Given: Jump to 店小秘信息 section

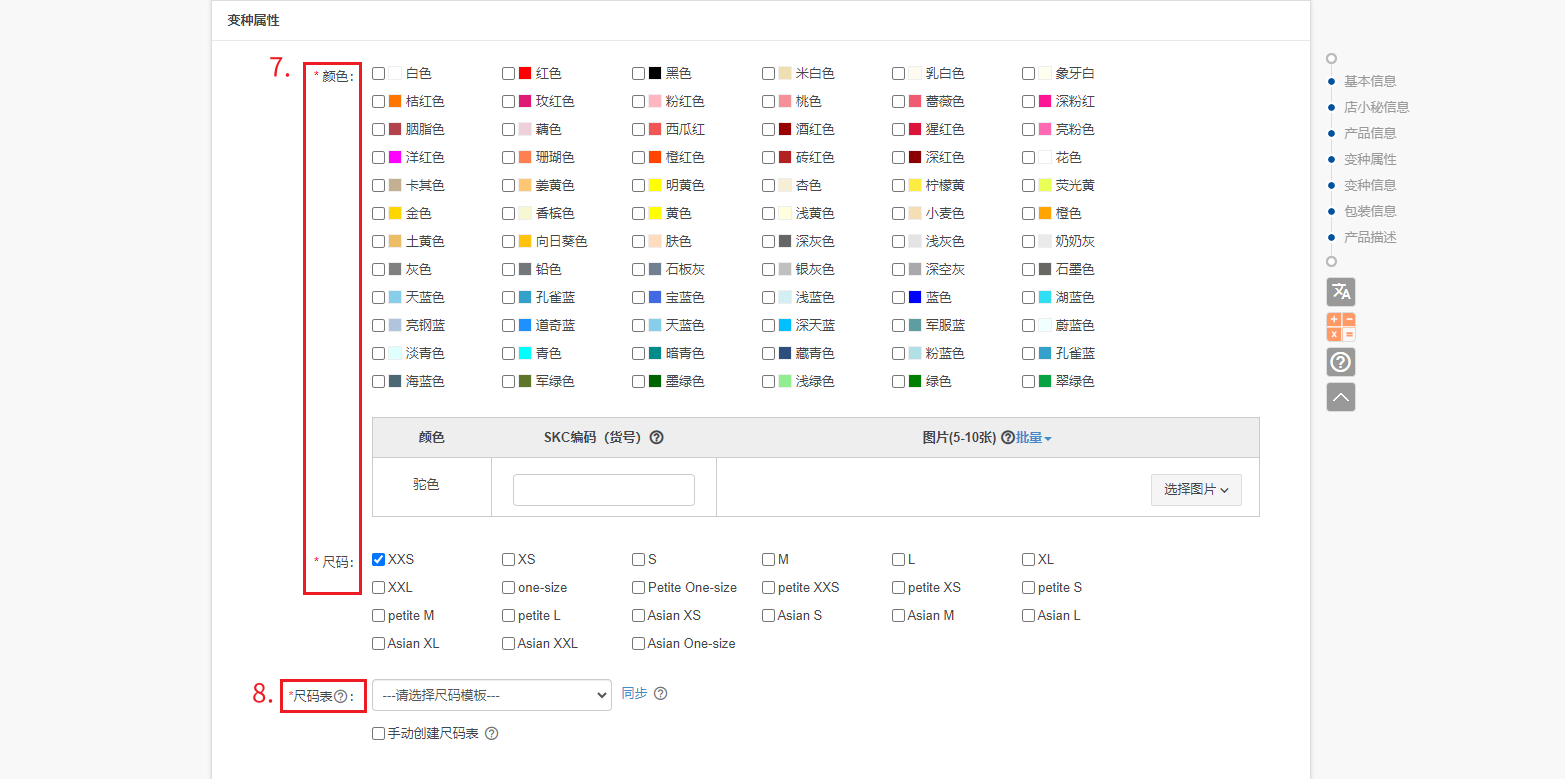Looking at the screenshot, I should tap(1376, 107).
